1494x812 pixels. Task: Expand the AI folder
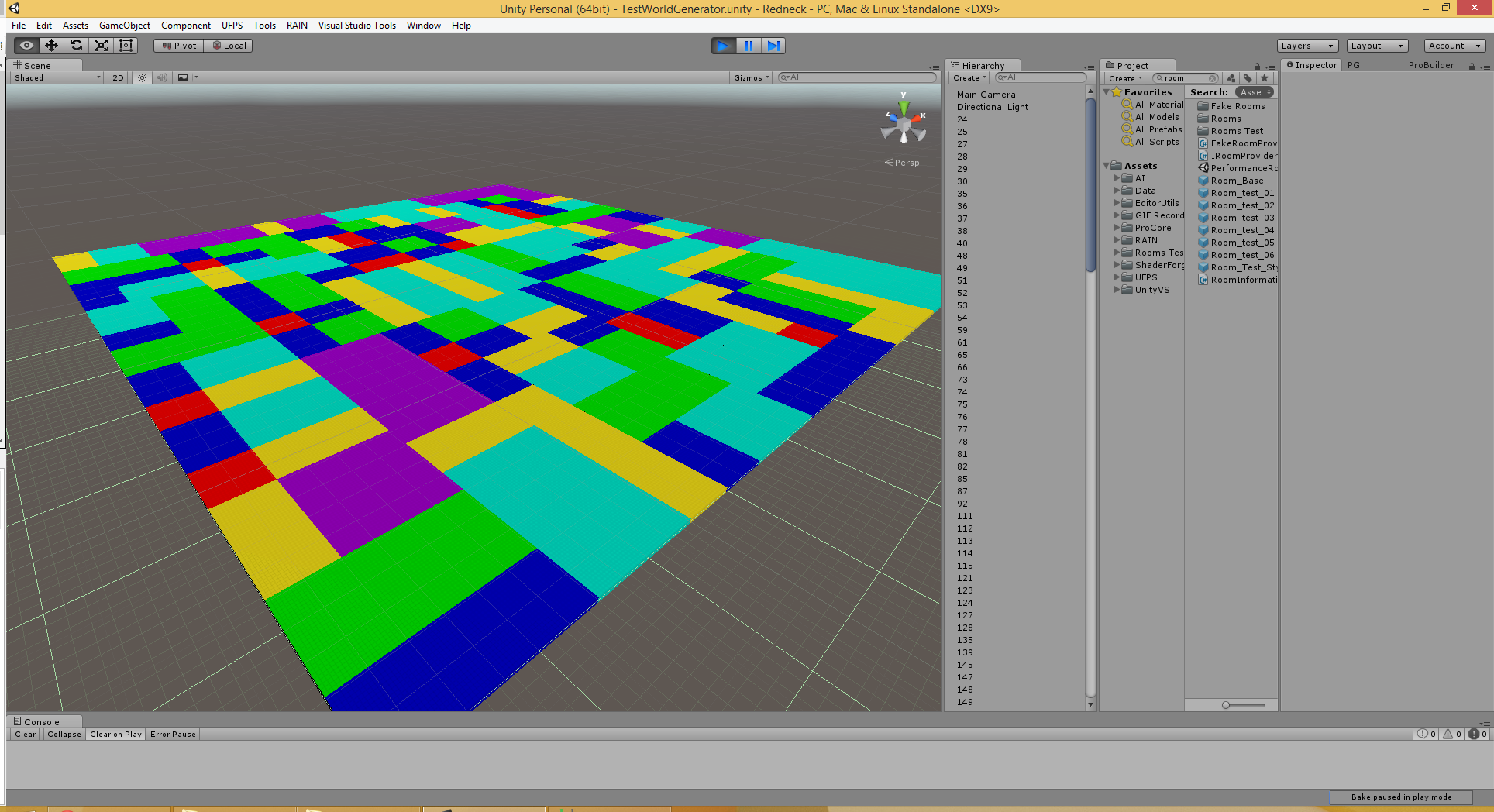[1117, 178]
